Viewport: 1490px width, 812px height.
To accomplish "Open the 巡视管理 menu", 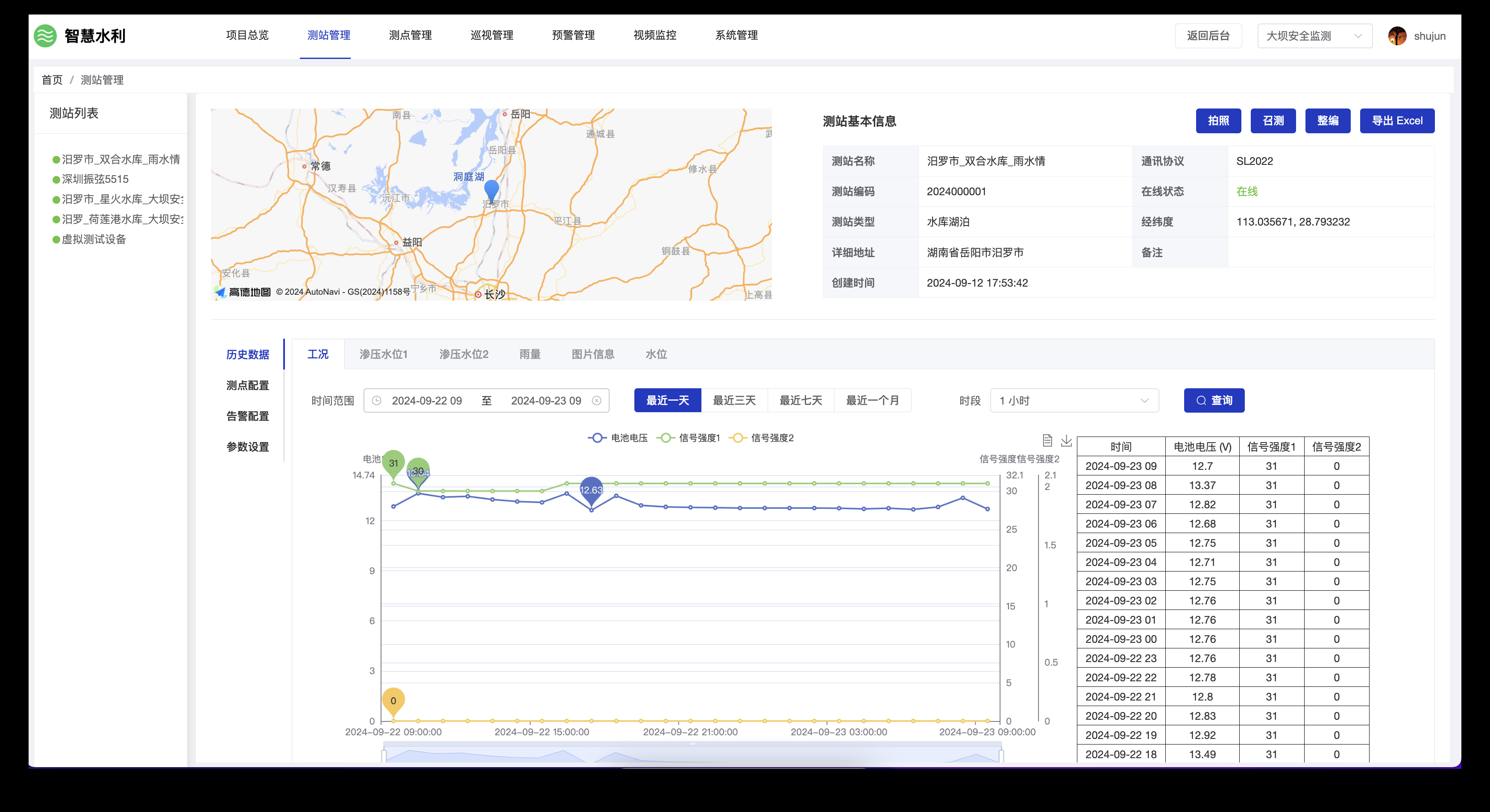I will click(492, 35).
